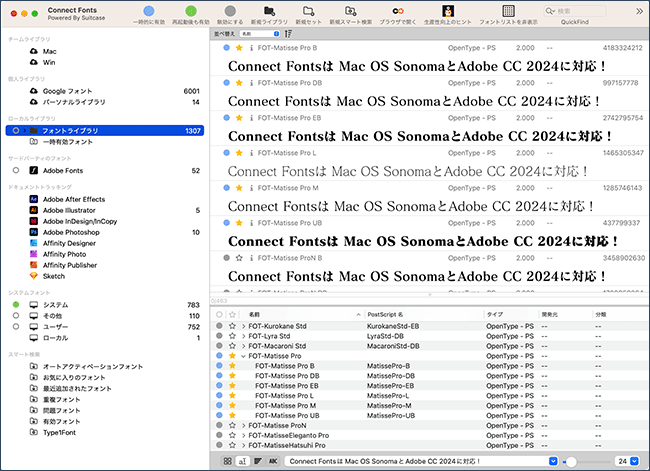The width and height of the screenshot is (650, 471).
Task: Select the Win team library
Action: pos(49,62)
